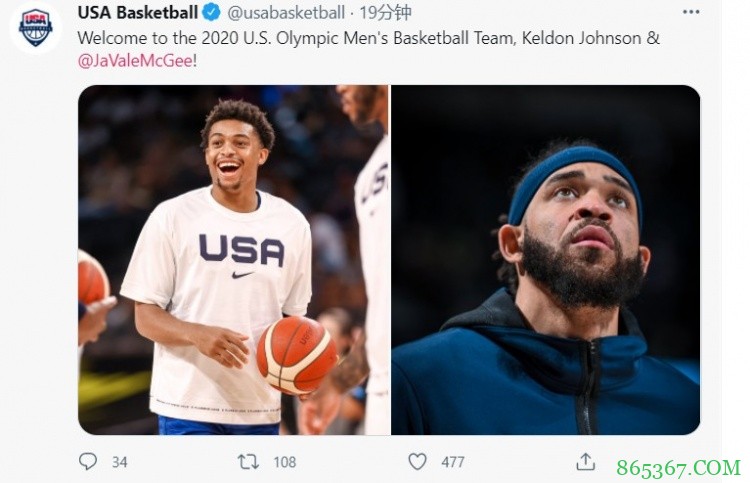Click the basketball held by the smiling player
The width and height of the screenshot is (750, 483).
coord(296,354)
